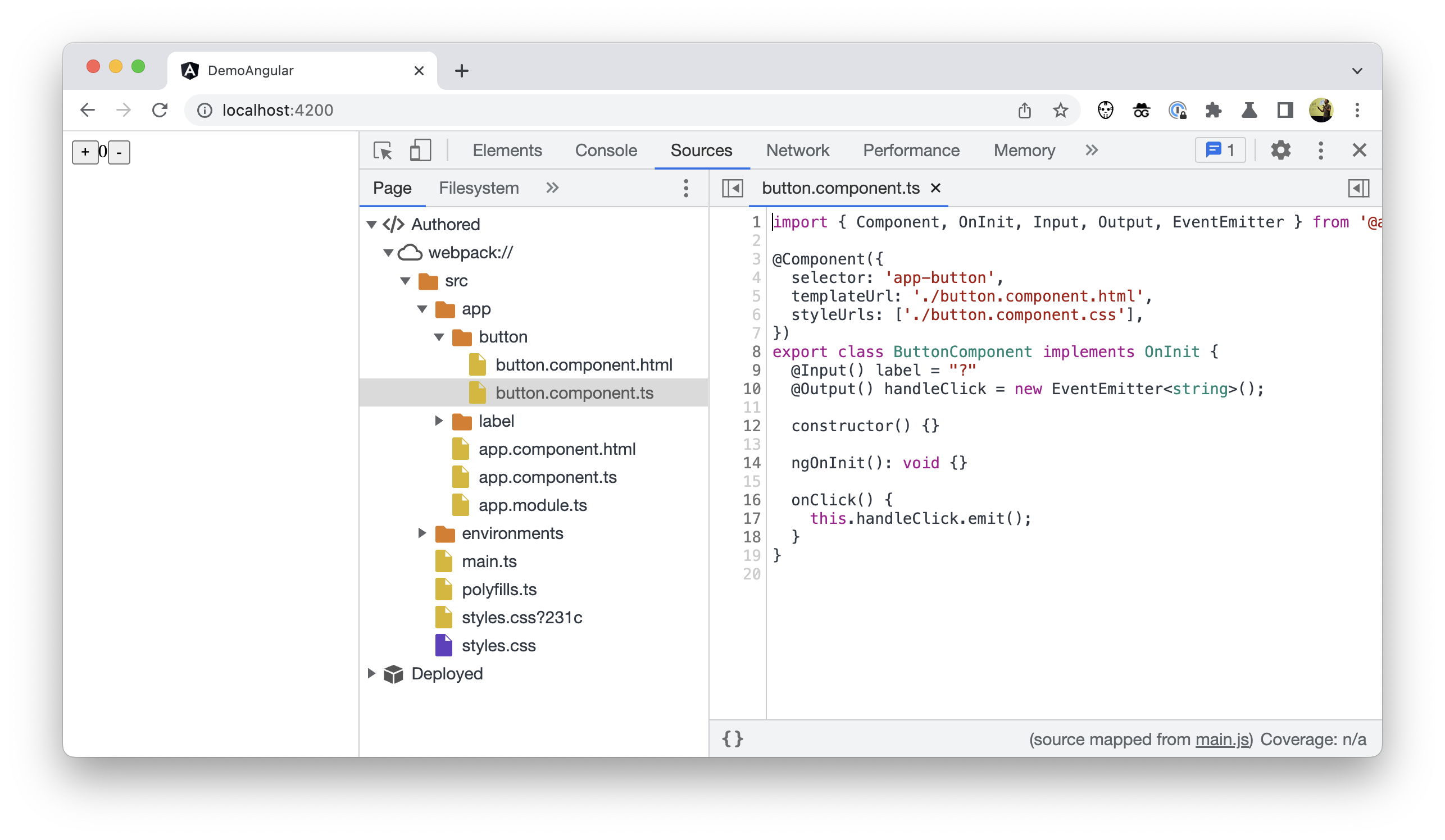Switch to the Console tab
The width and height of the screenshot is (1445, 840).
pyautogui.click(x=605, y=150)
